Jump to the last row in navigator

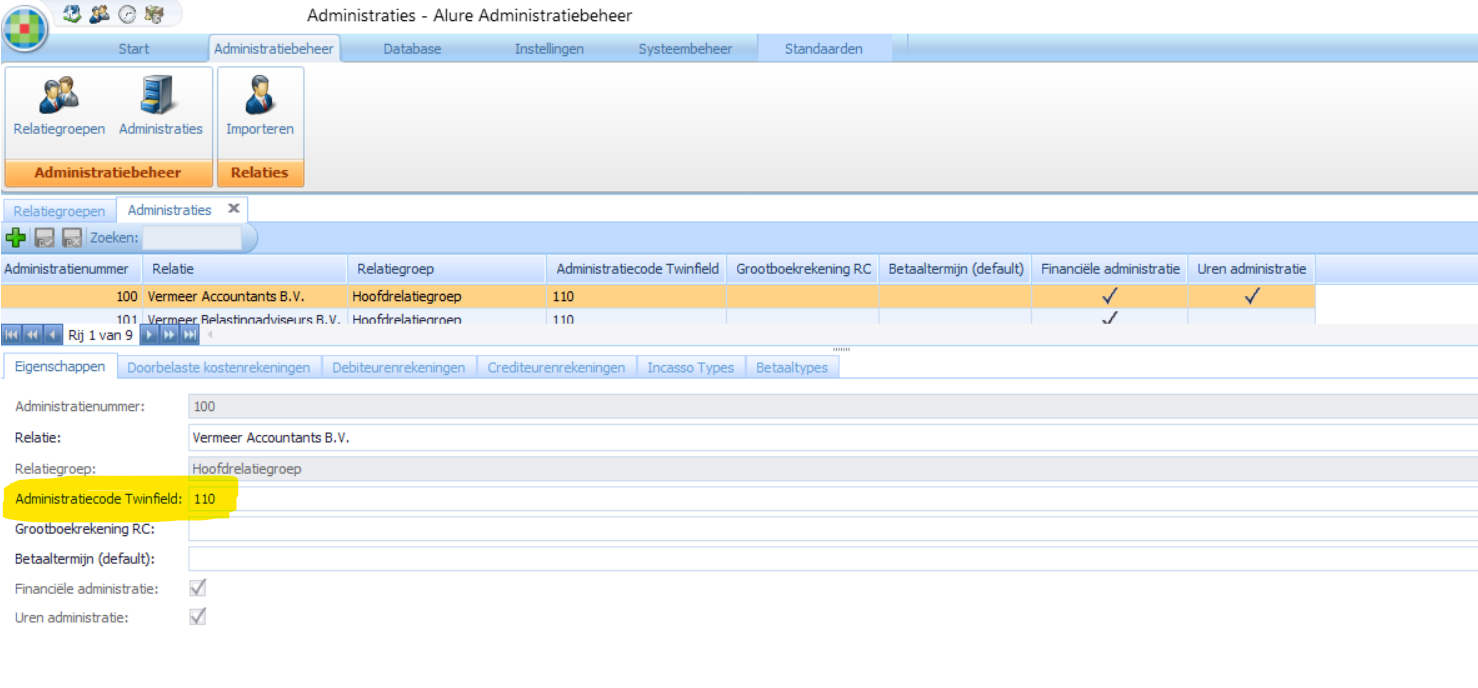[190, 335]
